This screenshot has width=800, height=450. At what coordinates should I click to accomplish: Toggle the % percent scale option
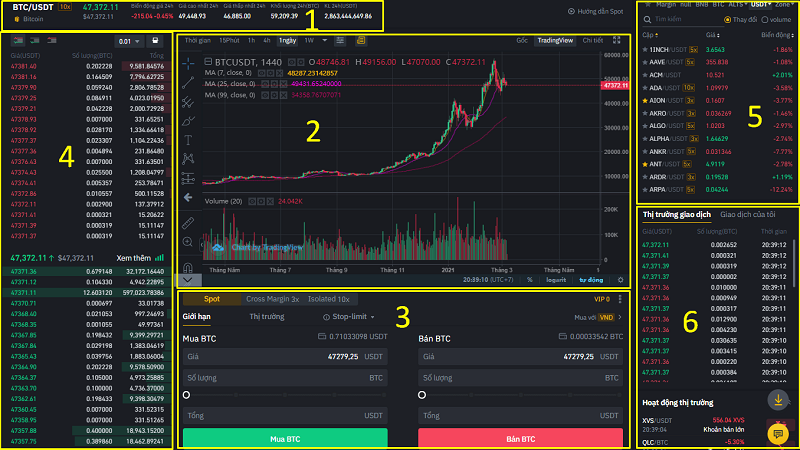click(530, 280)
